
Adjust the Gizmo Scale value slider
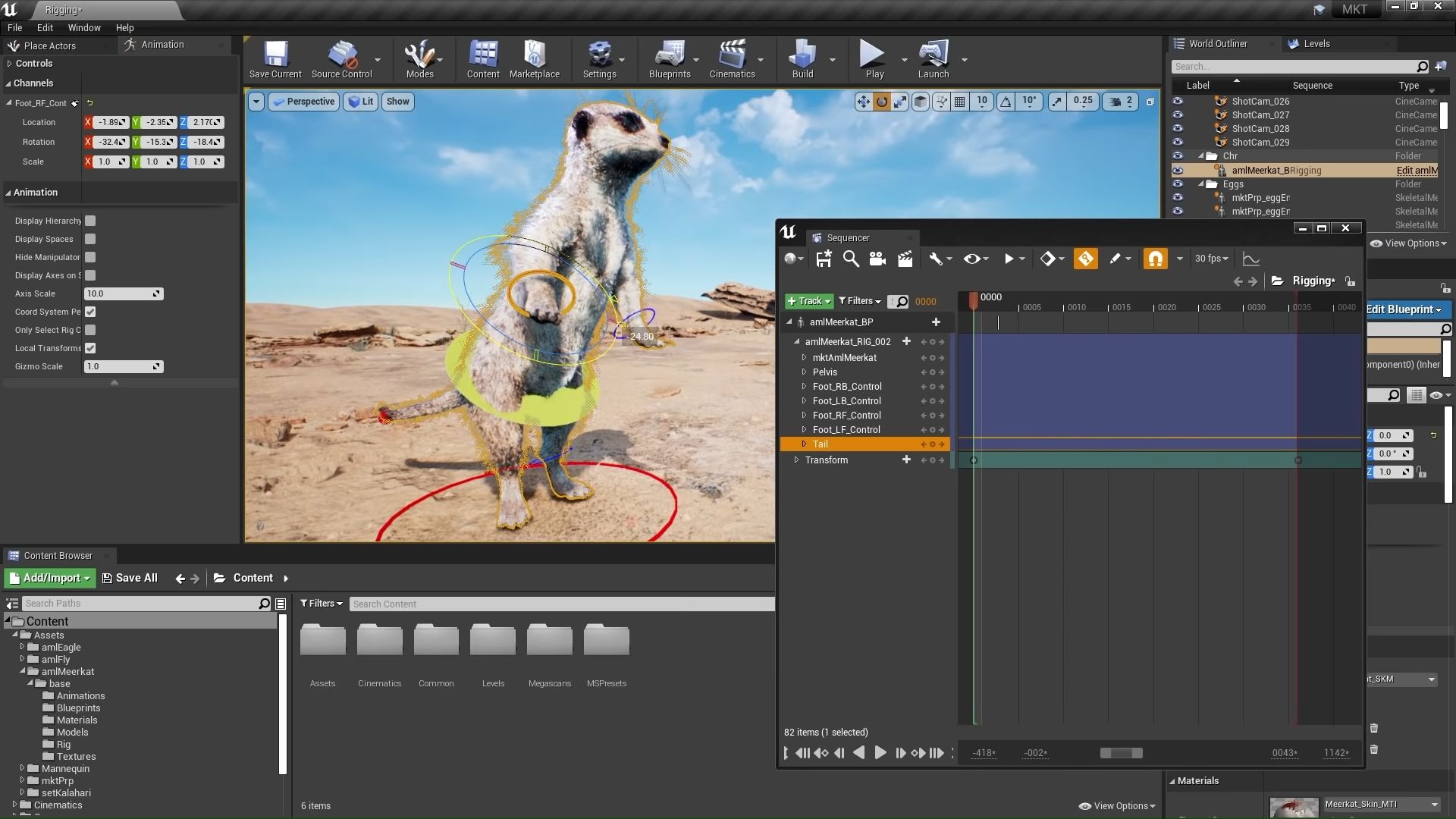coord(124,366)
